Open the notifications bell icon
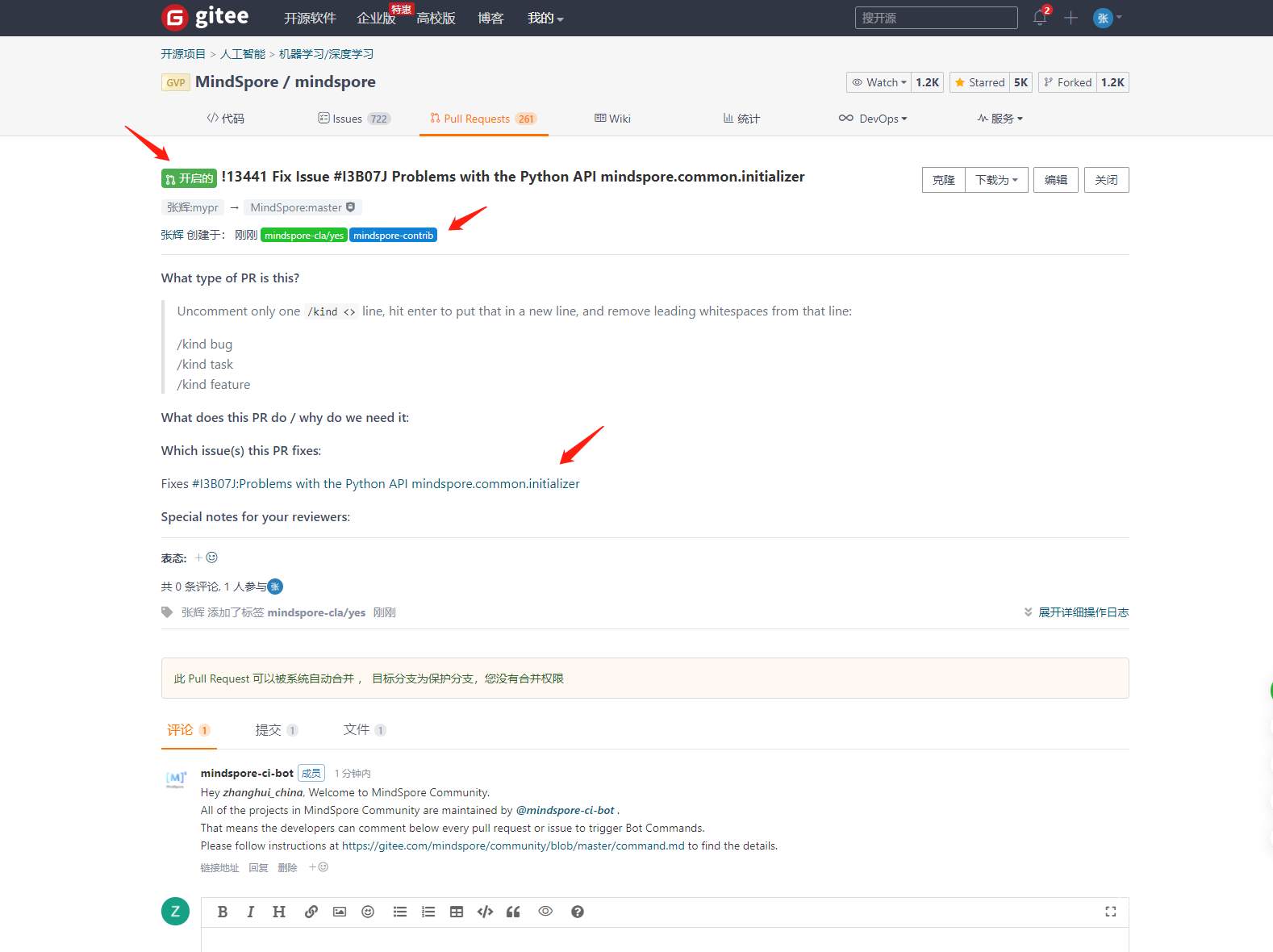This screenshot has height=952, width=1273. click(x=1041, y=18)
